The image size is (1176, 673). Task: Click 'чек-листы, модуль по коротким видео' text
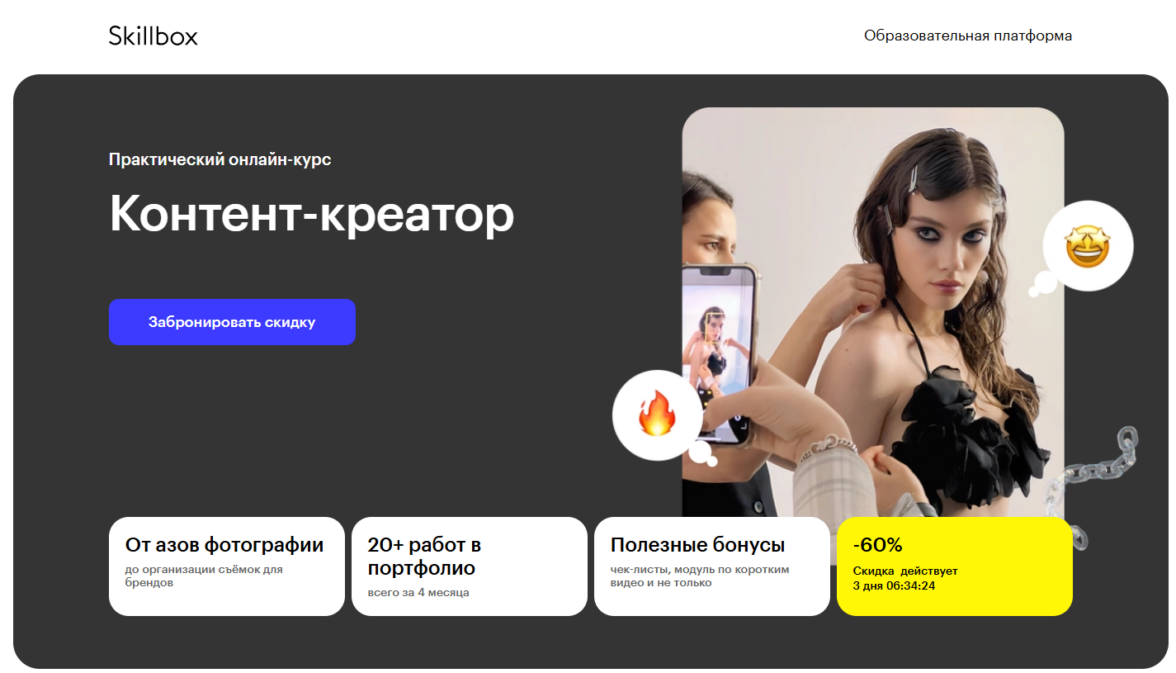pos(700,575)
